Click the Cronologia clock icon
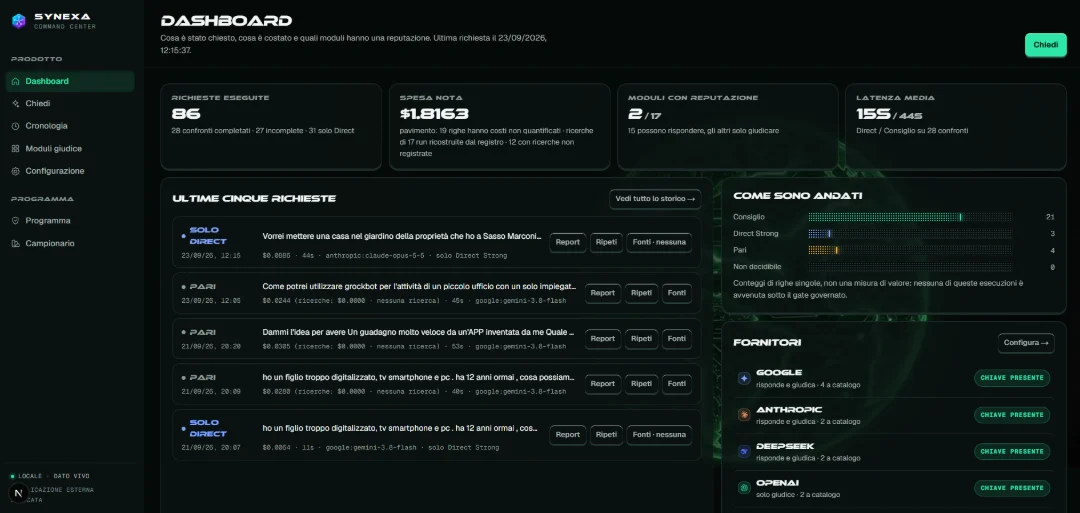 [16, 126]
